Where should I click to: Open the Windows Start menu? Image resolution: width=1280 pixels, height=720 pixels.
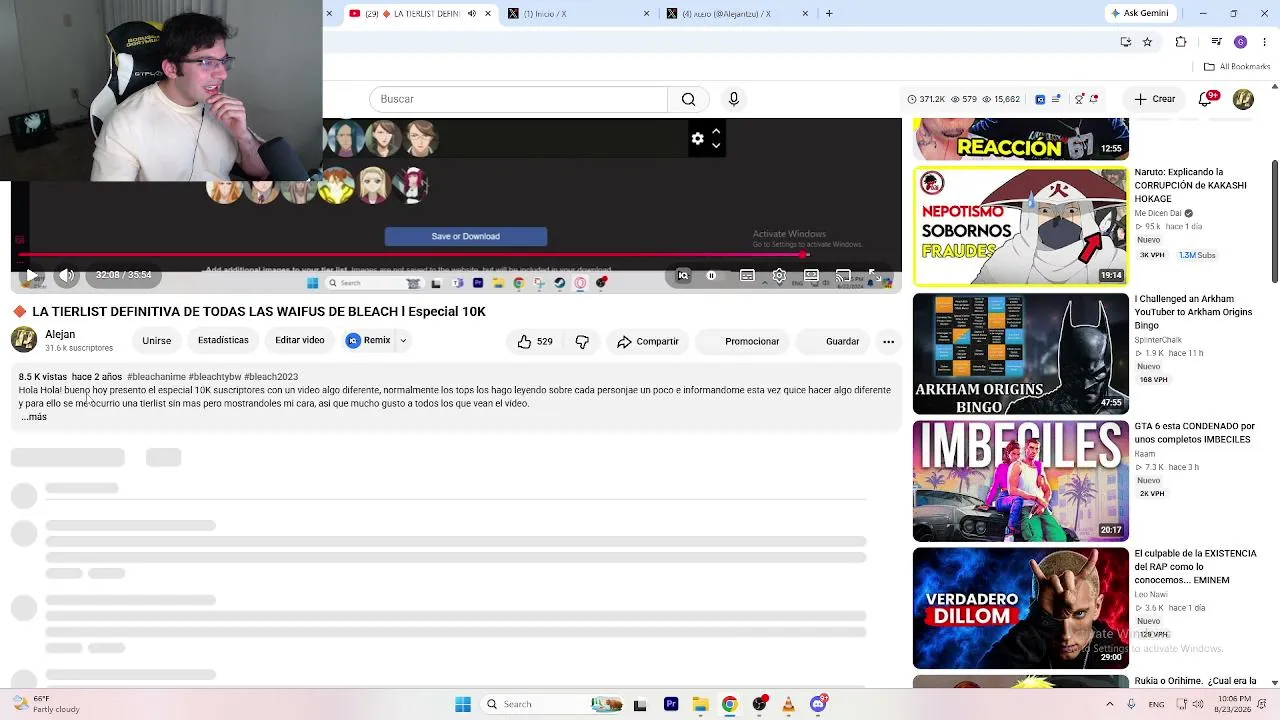tap(462, 704)
